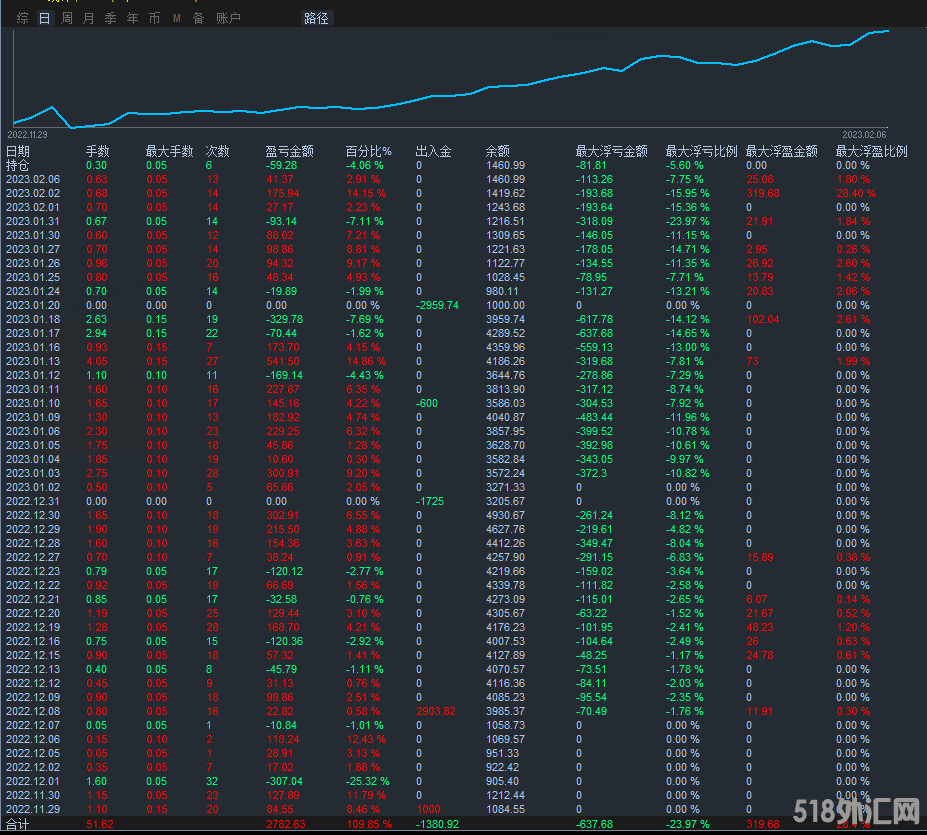Select the 季 (quarterly) tab
This screenshot has height=835, width=927.
(x=111, y=18)
